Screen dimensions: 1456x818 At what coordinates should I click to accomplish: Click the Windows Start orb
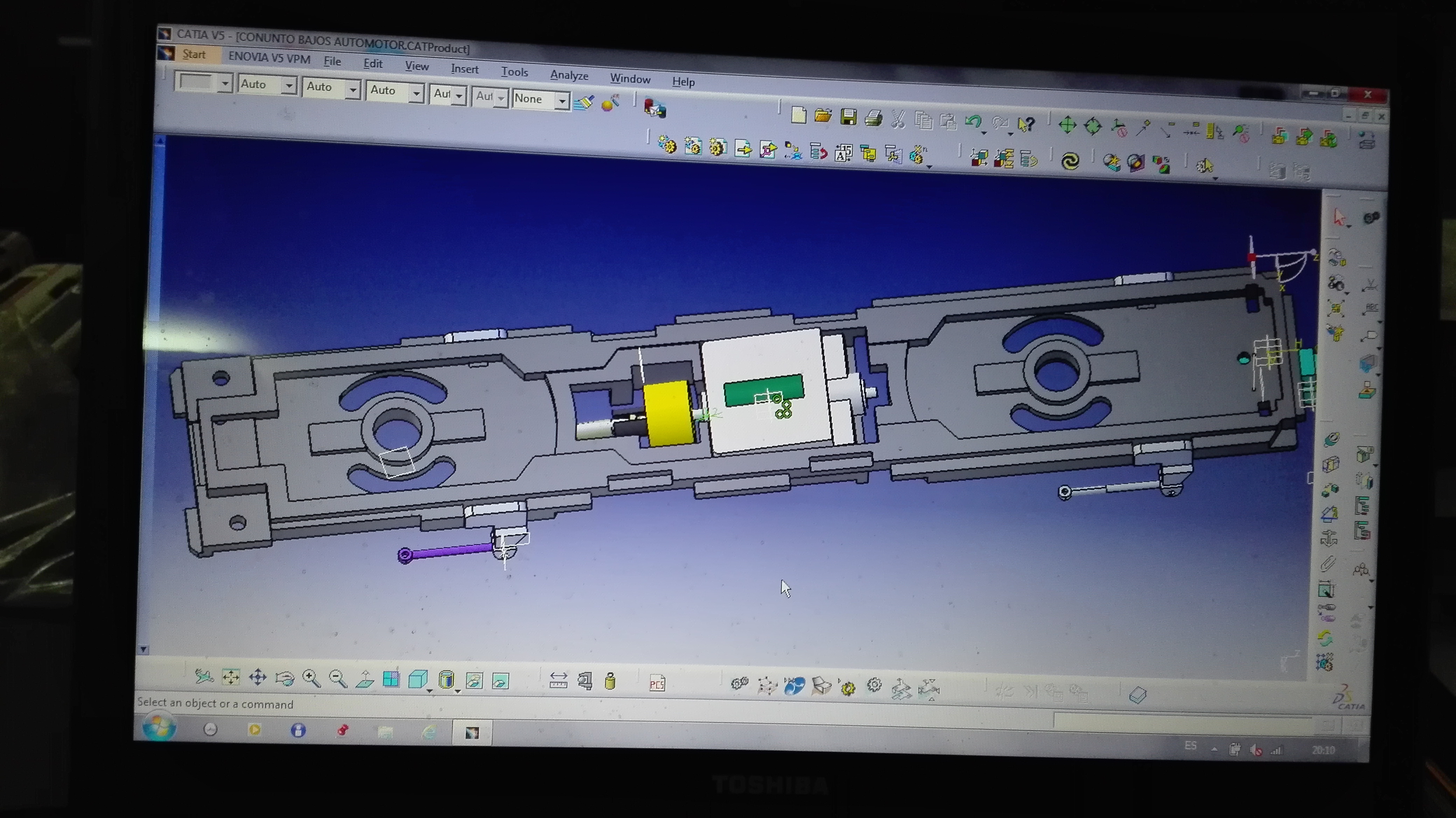(159, 728)
